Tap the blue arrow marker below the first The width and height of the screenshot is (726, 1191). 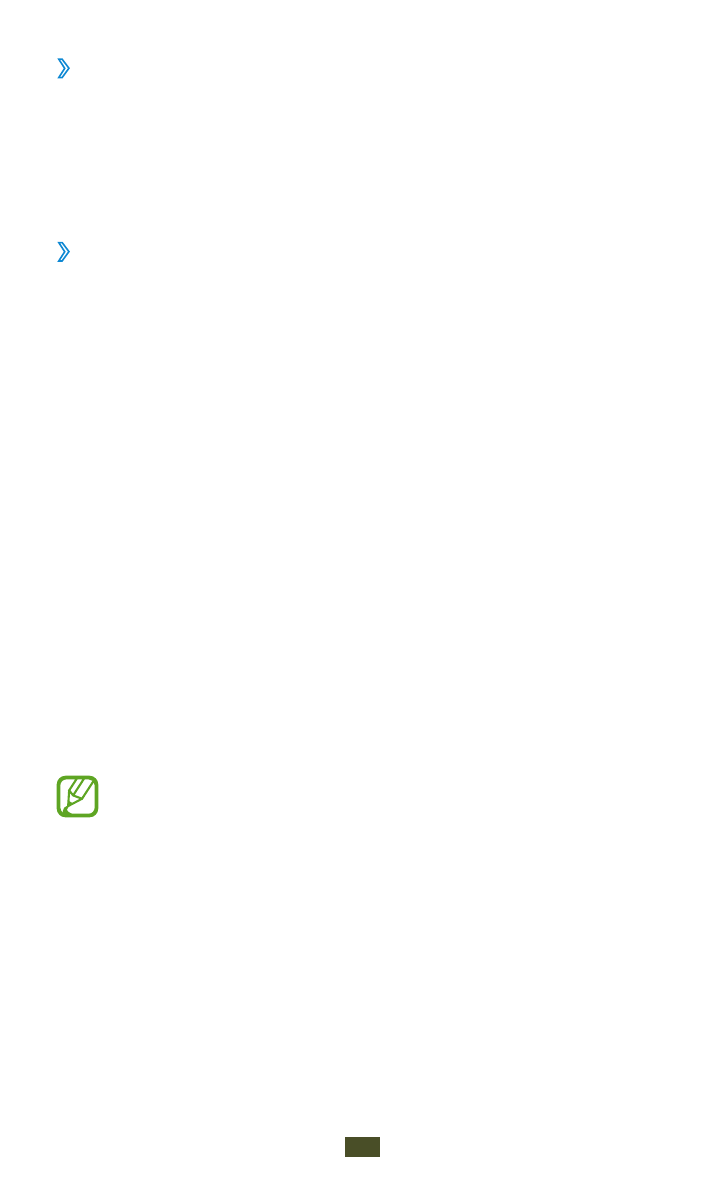click(64, 252)
